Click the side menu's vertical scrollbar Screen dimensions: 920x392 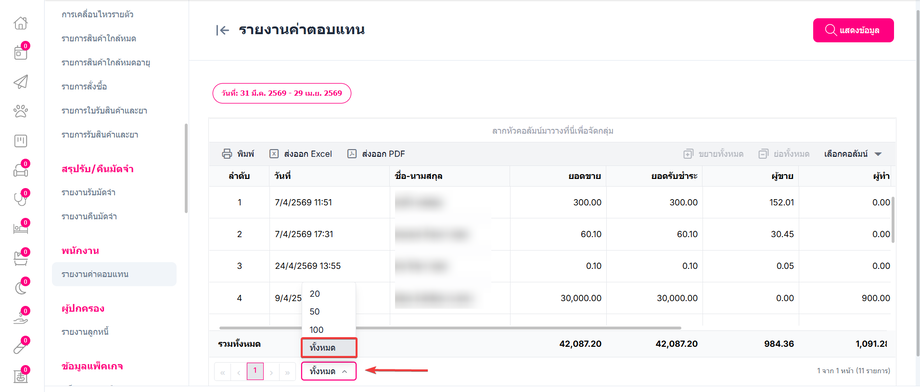186,167
